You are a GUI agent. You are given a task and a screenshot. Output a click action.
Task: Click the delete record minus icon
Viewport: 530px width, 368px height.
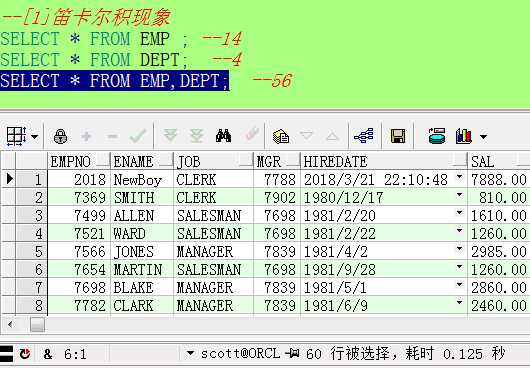[112, 137]
